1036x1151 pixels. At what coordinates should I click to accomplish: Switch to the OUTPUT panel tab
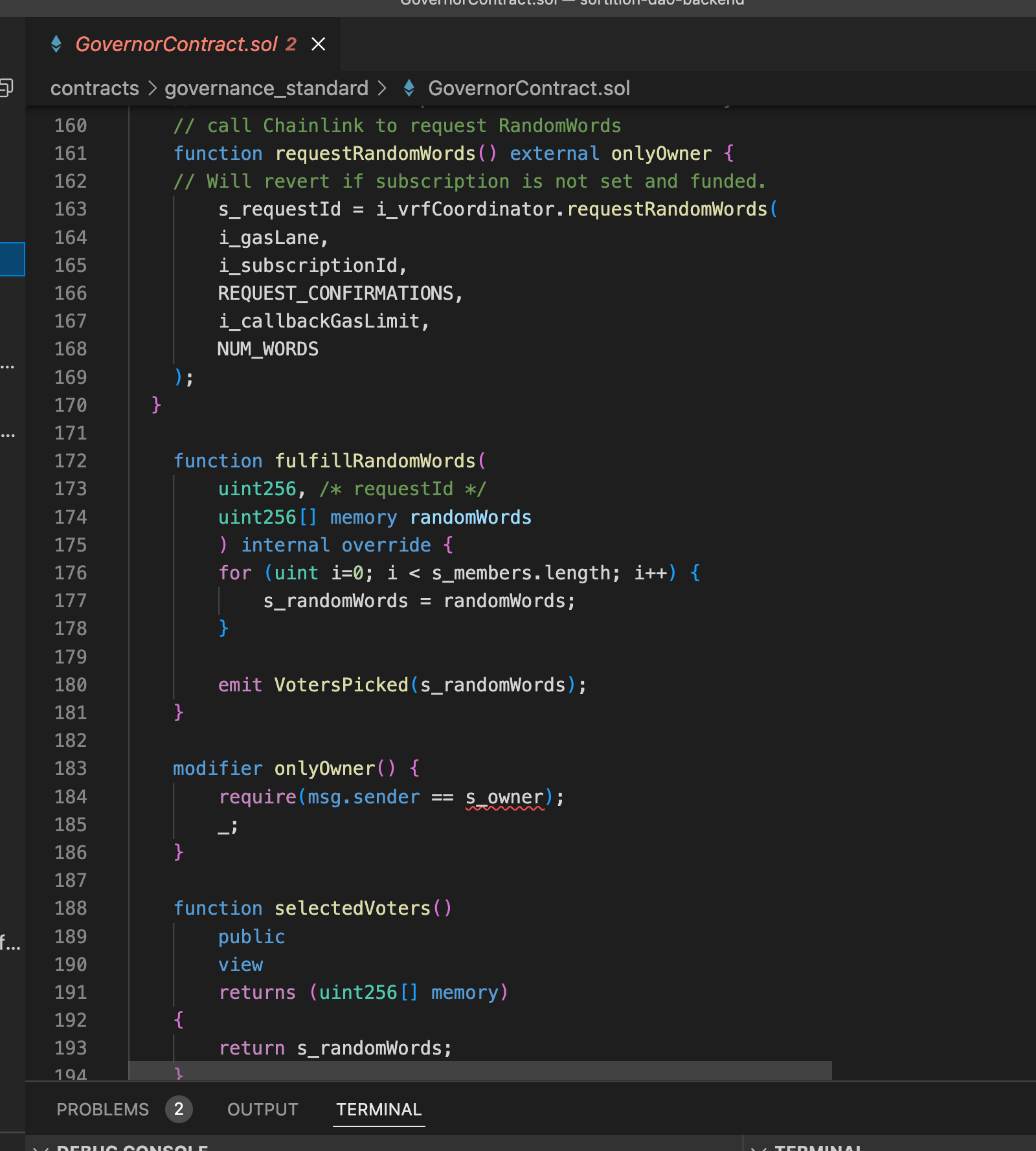262,1110
